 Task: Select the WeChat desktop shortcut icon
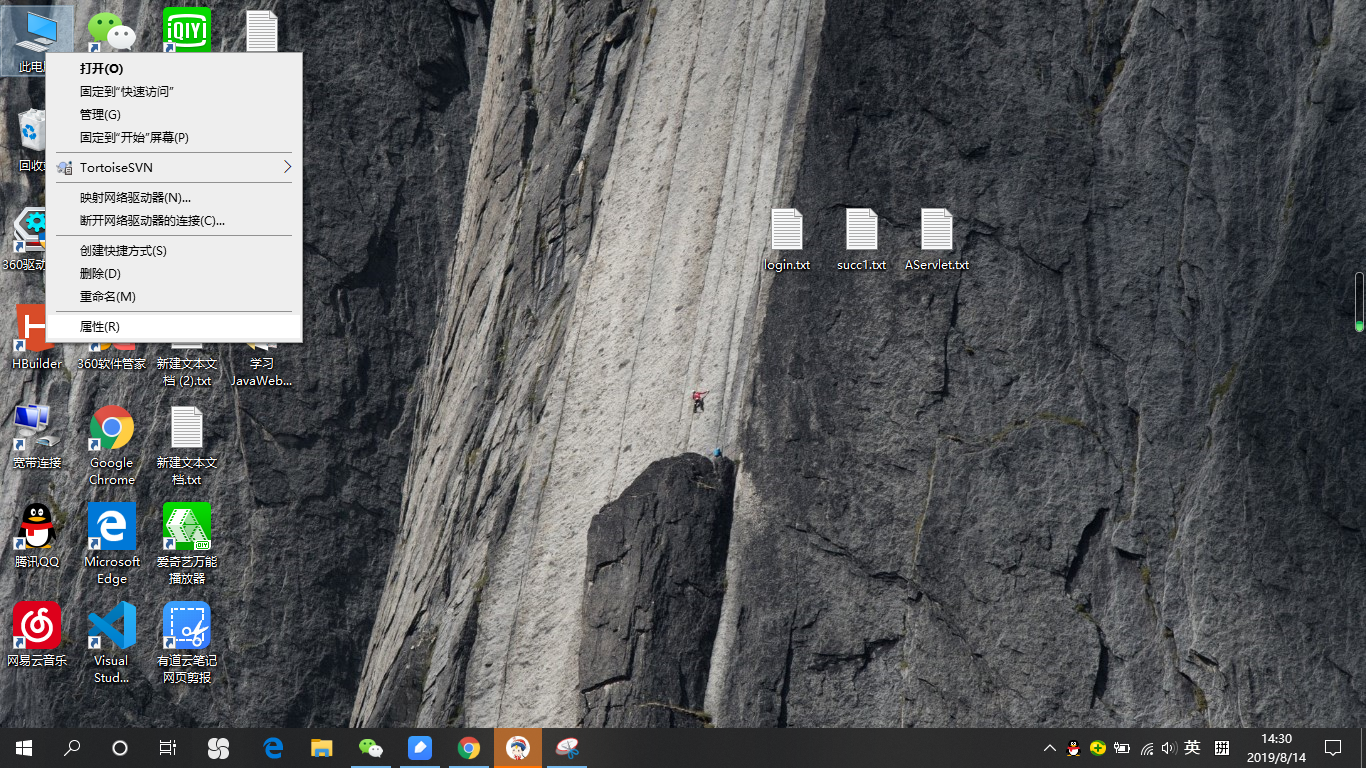111,31
